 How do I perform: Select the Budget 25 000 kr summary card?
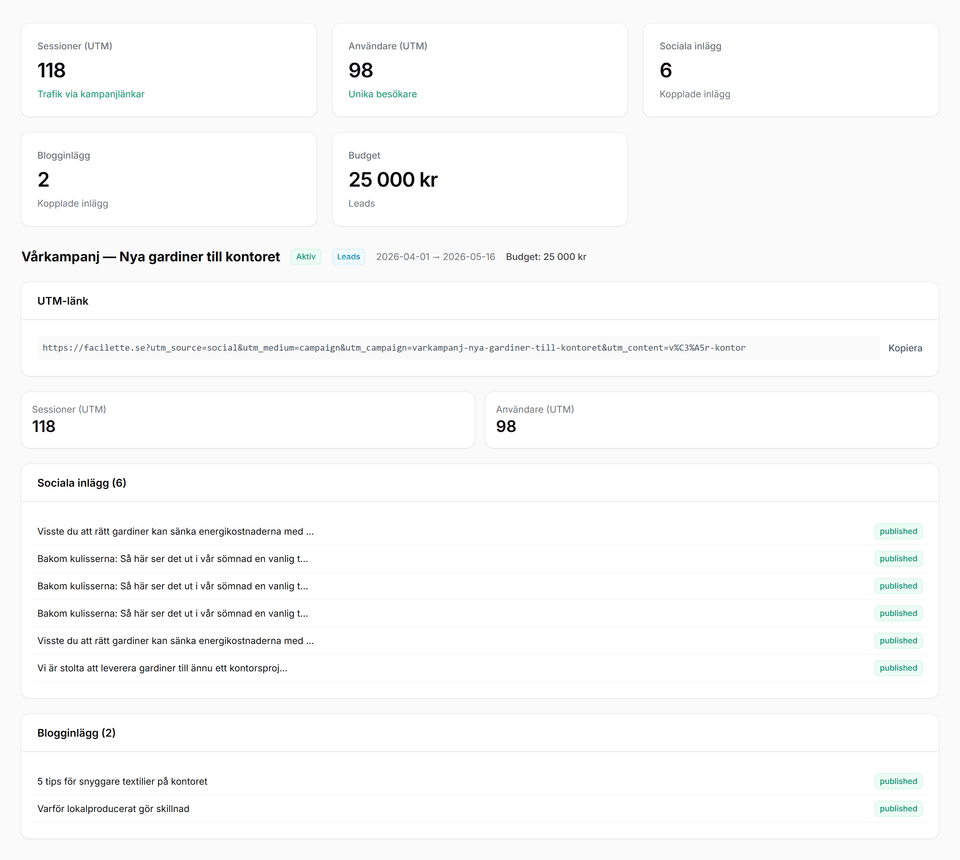480,180
